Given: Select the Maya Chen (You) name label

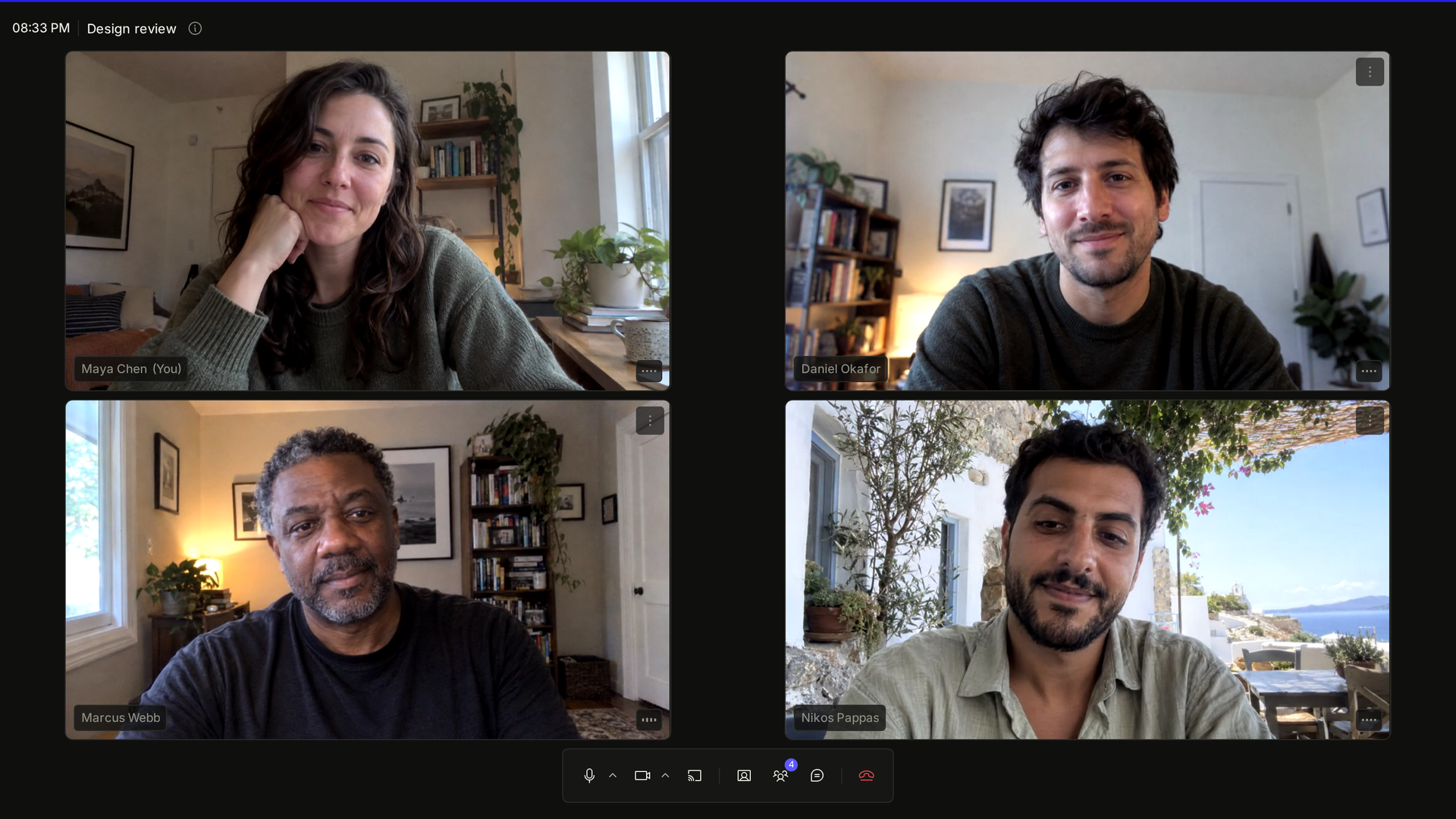Looking at the screenshot, I should (131, 369).
